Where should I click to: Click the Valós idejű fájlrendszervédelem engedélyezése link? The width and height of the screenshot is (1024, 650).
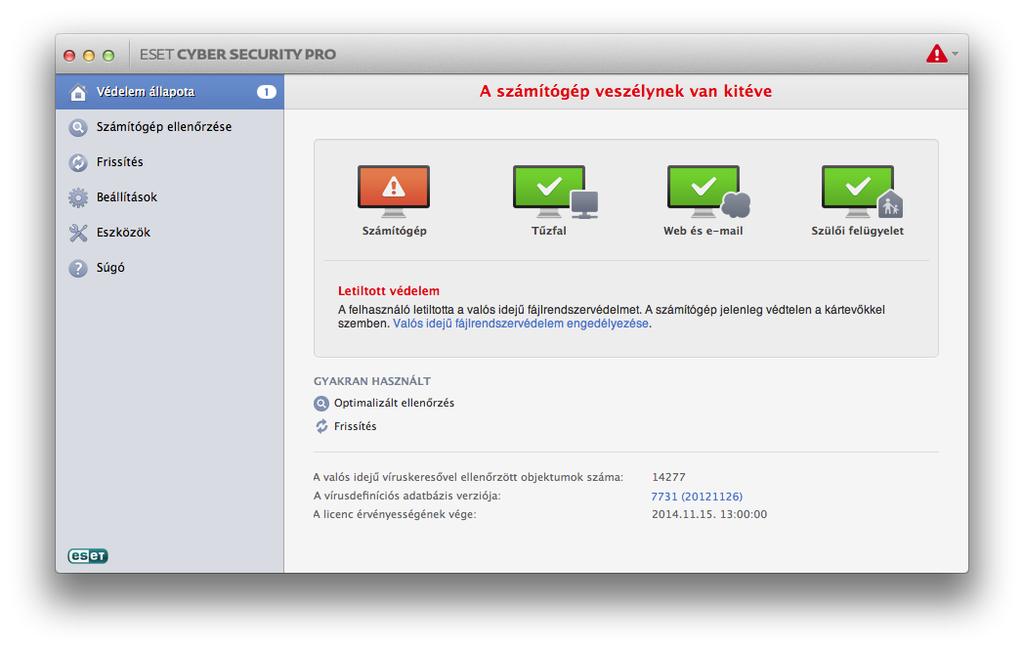tap(520, 323)
